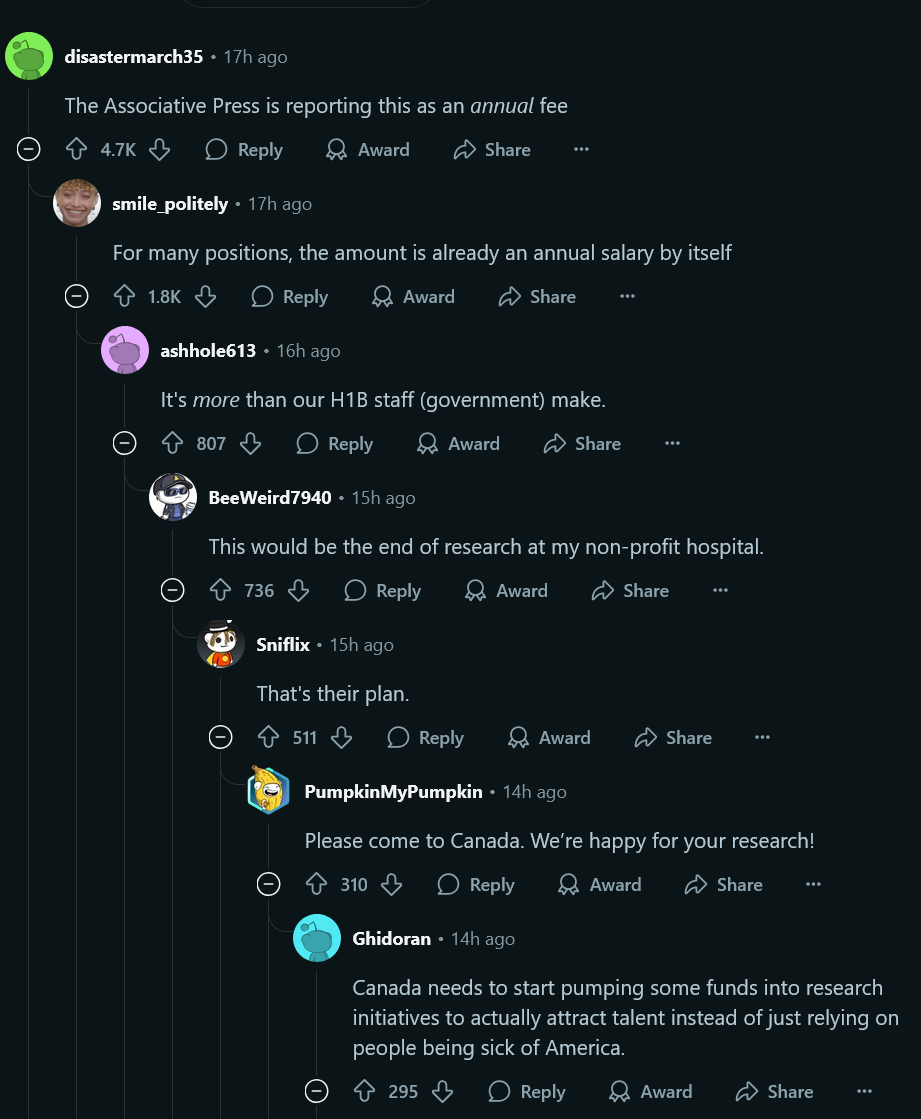
Task: Collapse the BeeWeird7940 comment thread
Action: [x=173, y=590]
